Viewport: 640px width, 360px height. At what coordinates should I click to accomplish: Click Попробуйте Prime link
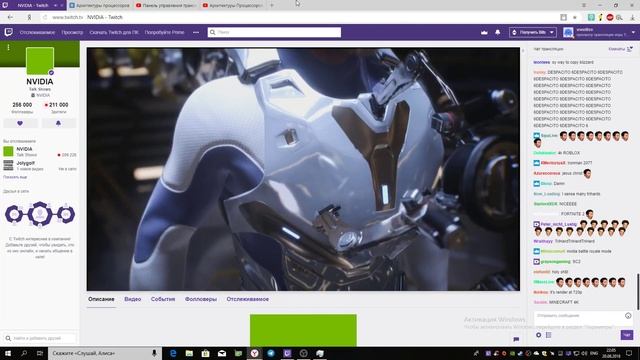coord(164,32)
